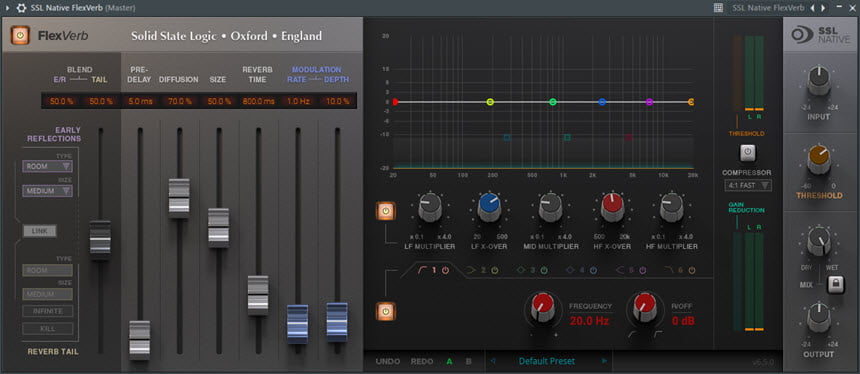Toggle the FlexVerb plugin power button
Viewport: 860px width, 374px height.
pos(20,36)
